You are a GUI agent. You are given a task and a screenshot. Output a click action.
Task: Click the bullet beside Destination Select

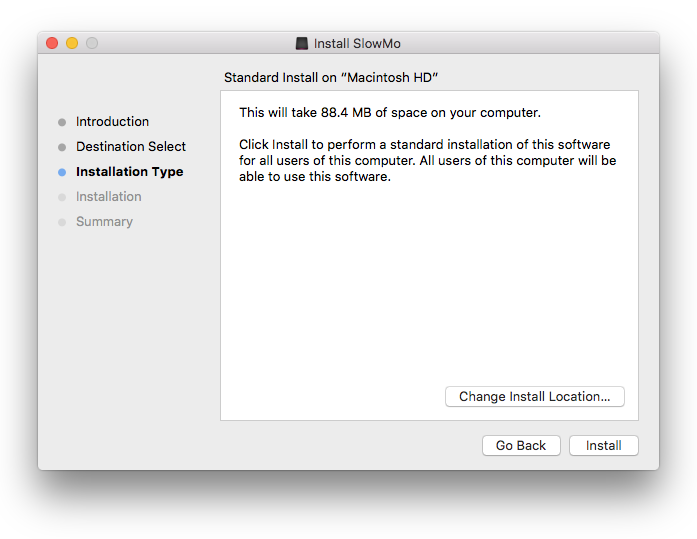coord(62,147)
